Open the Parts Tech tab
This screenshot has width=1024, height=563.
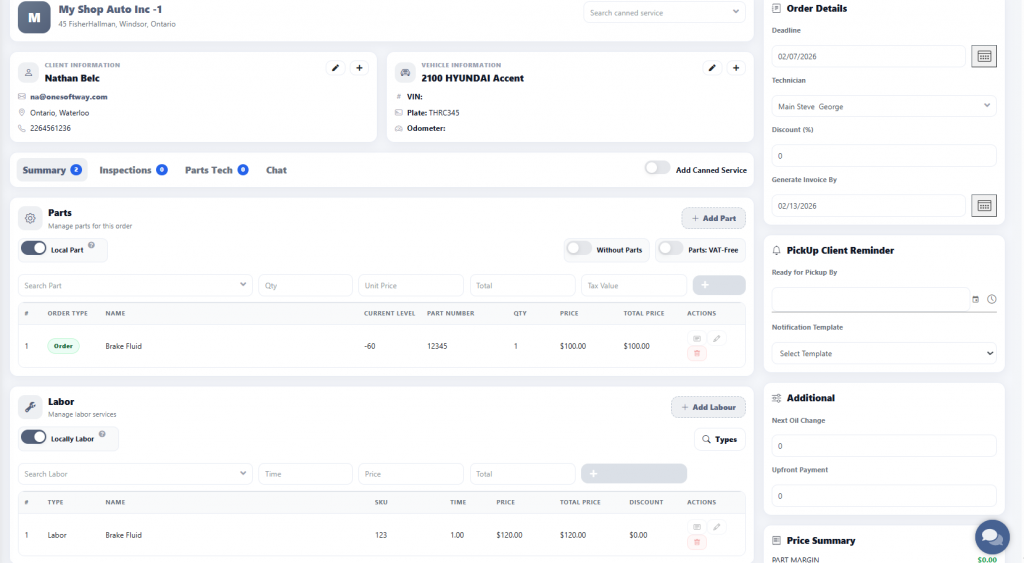(x=215, y=170)
